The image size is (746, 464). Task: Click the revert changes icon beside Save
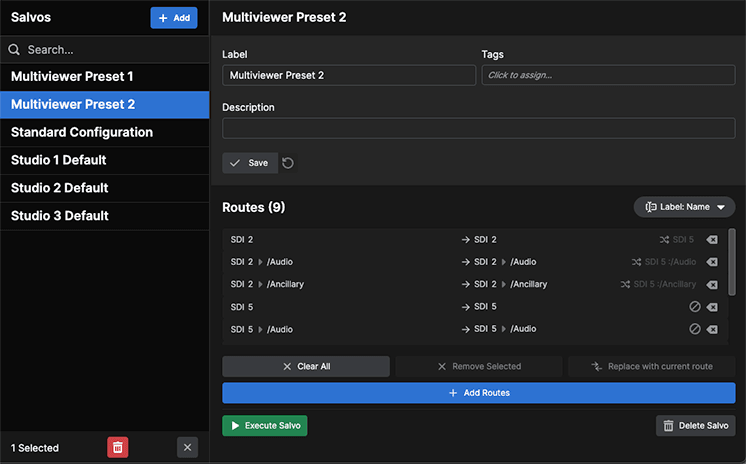[288, 163]
